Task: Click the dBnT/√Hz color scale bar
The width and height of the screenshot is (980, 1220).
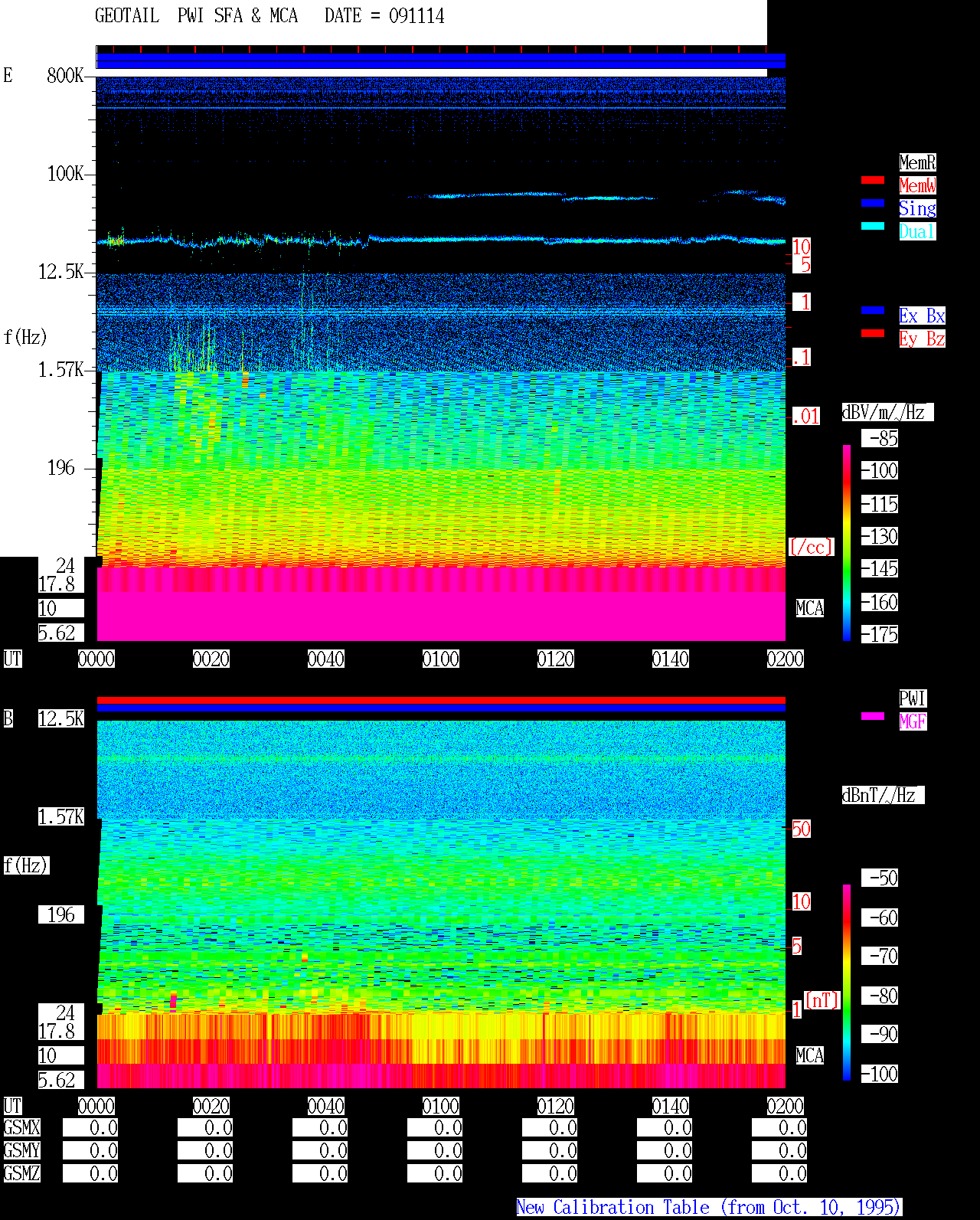Action: point(847,983)
